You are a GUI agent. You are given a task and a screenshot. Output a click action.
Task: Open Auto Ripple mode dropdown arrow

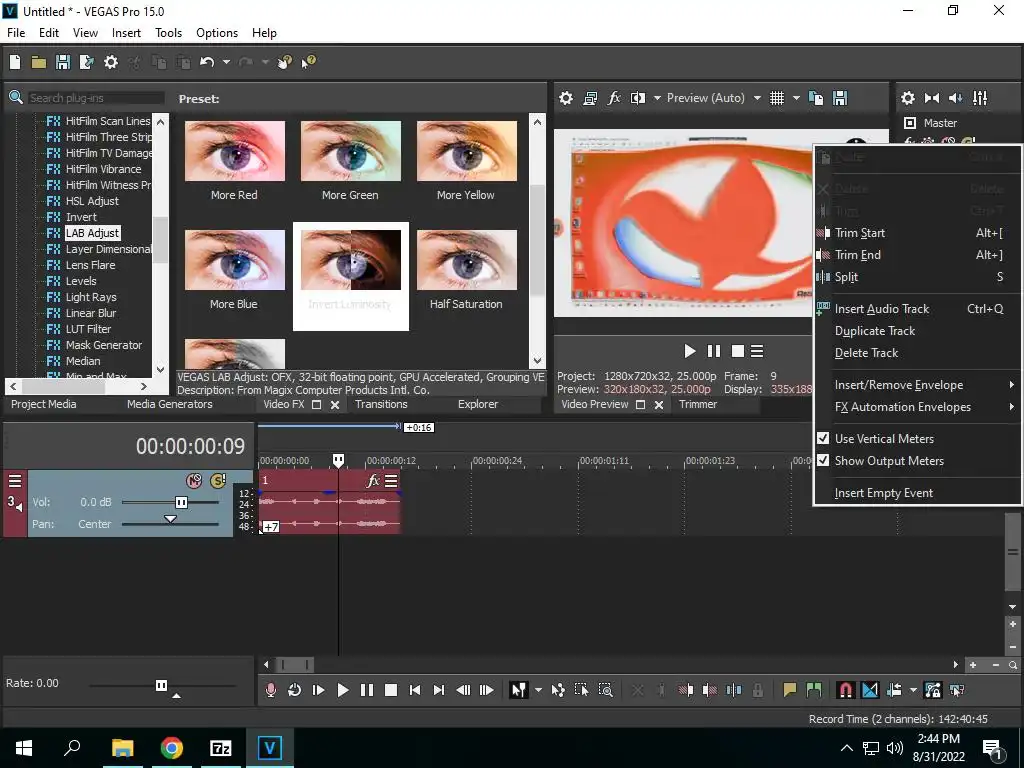click(913, 690)
